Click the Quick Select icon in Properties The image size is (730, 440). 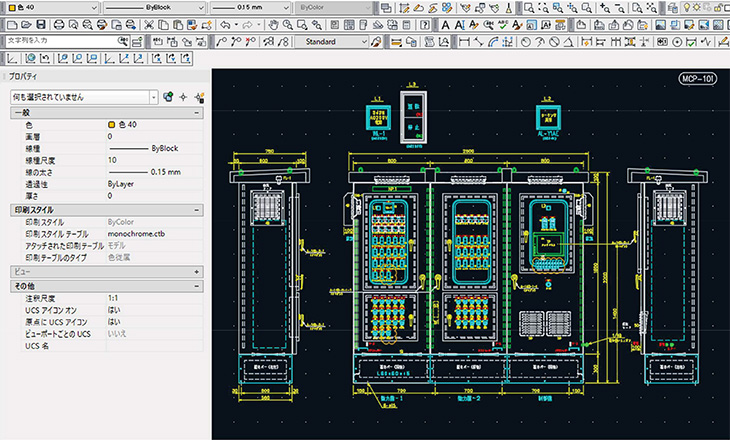(x=168, y=97)
